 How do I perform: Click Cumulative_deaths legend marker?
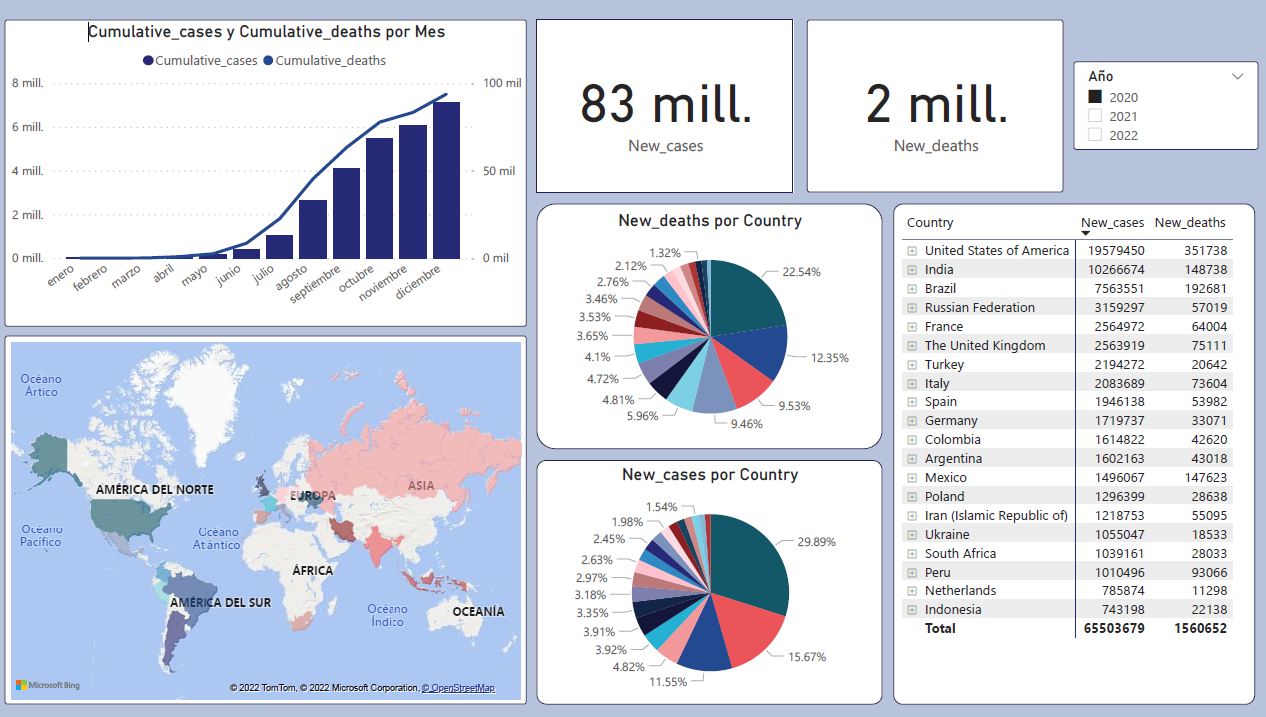click(x=268, y=61)
